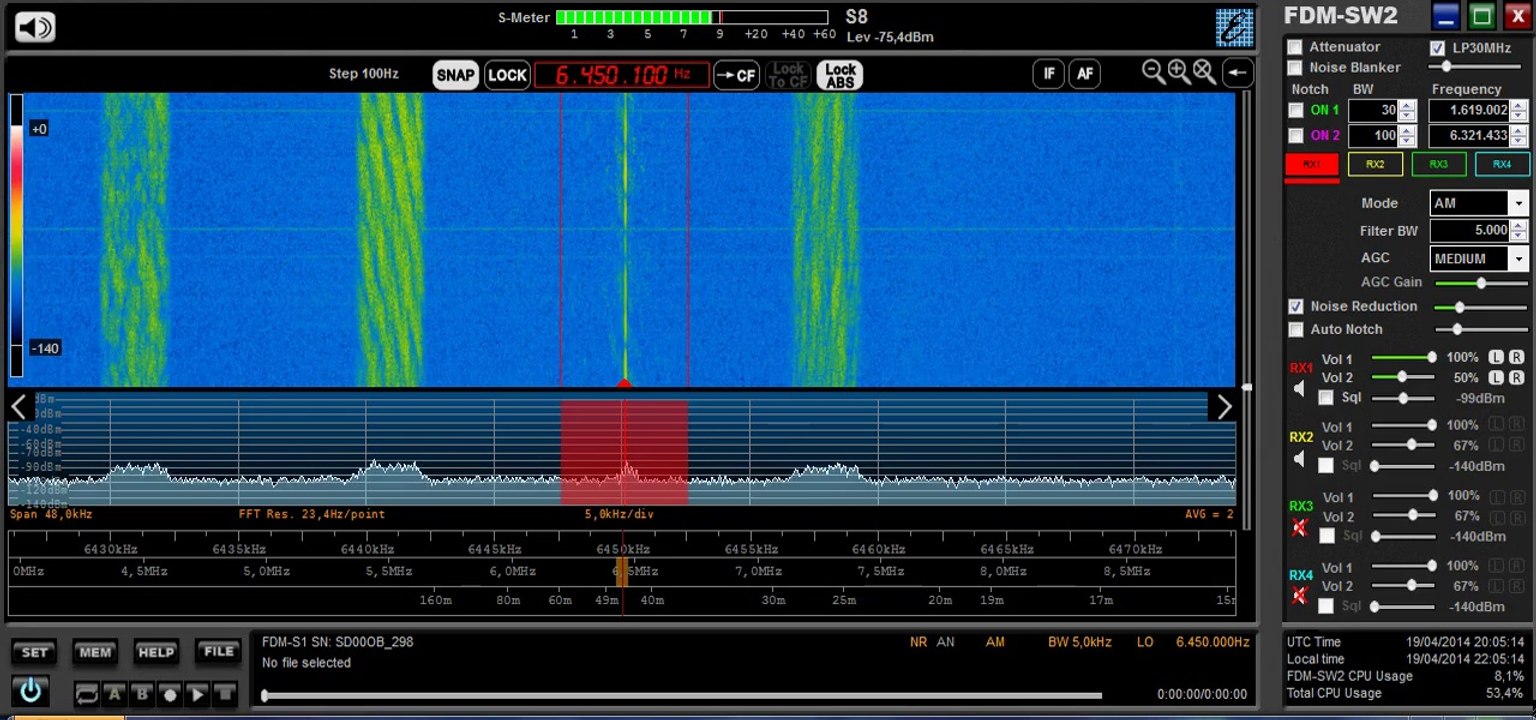1536x720 pixels.
Task: Enable the Noise Blanker checkbox
Action: (x=1296, y=68)
